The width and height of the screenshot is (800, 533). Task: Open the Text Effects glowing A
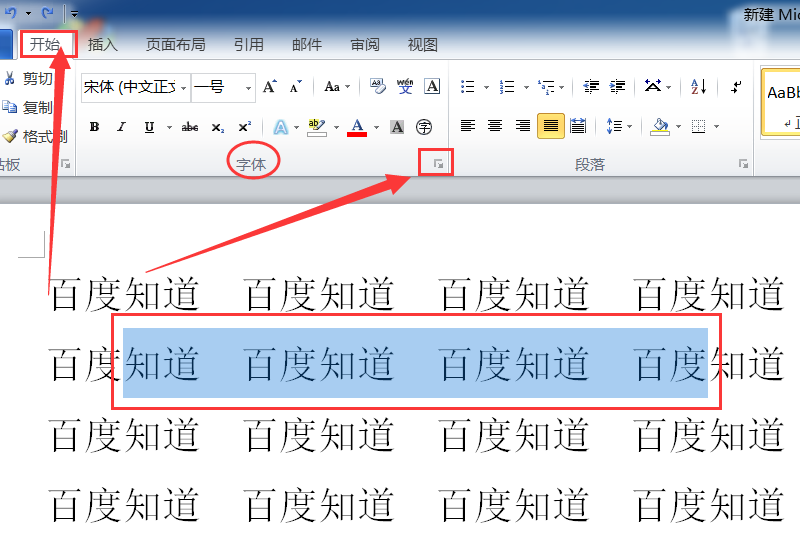coord(281,126)
